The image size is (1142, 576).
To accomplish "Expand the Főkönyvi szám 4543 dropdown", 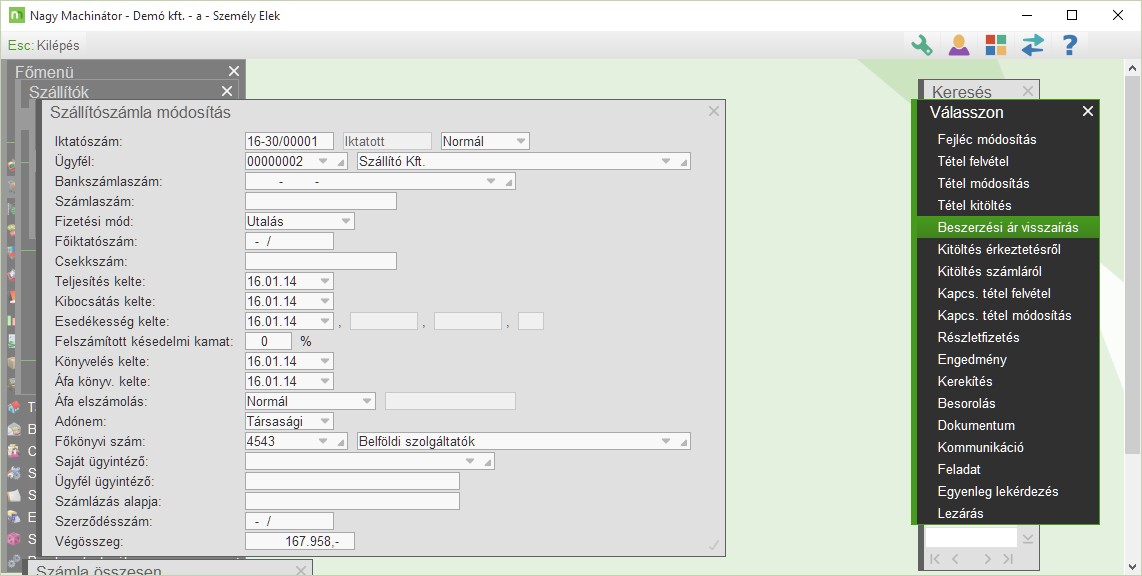I will [x=323, y=441].
